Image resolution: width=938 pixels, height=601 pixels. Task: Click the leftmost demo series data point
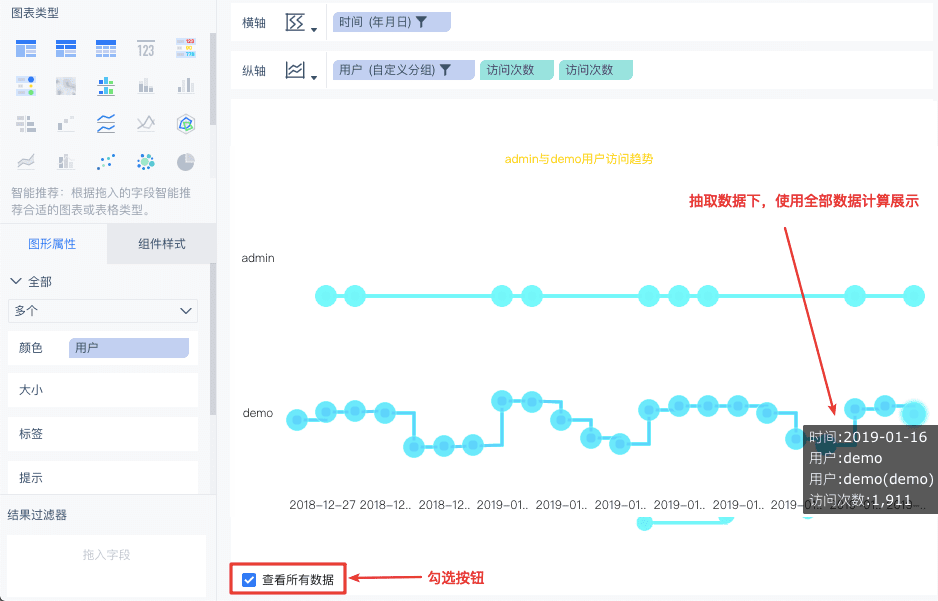point(297,420)
